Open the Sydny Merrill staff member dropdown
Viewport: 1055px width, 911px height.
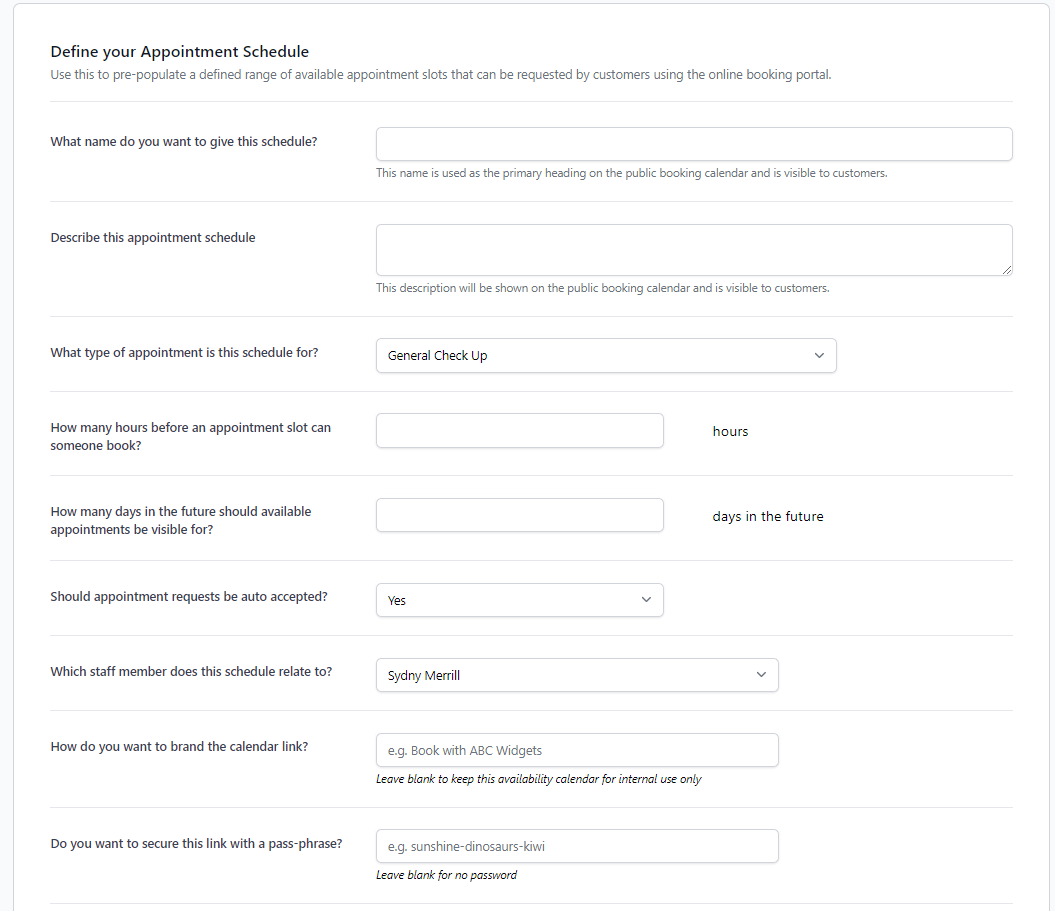click(577, 675)
